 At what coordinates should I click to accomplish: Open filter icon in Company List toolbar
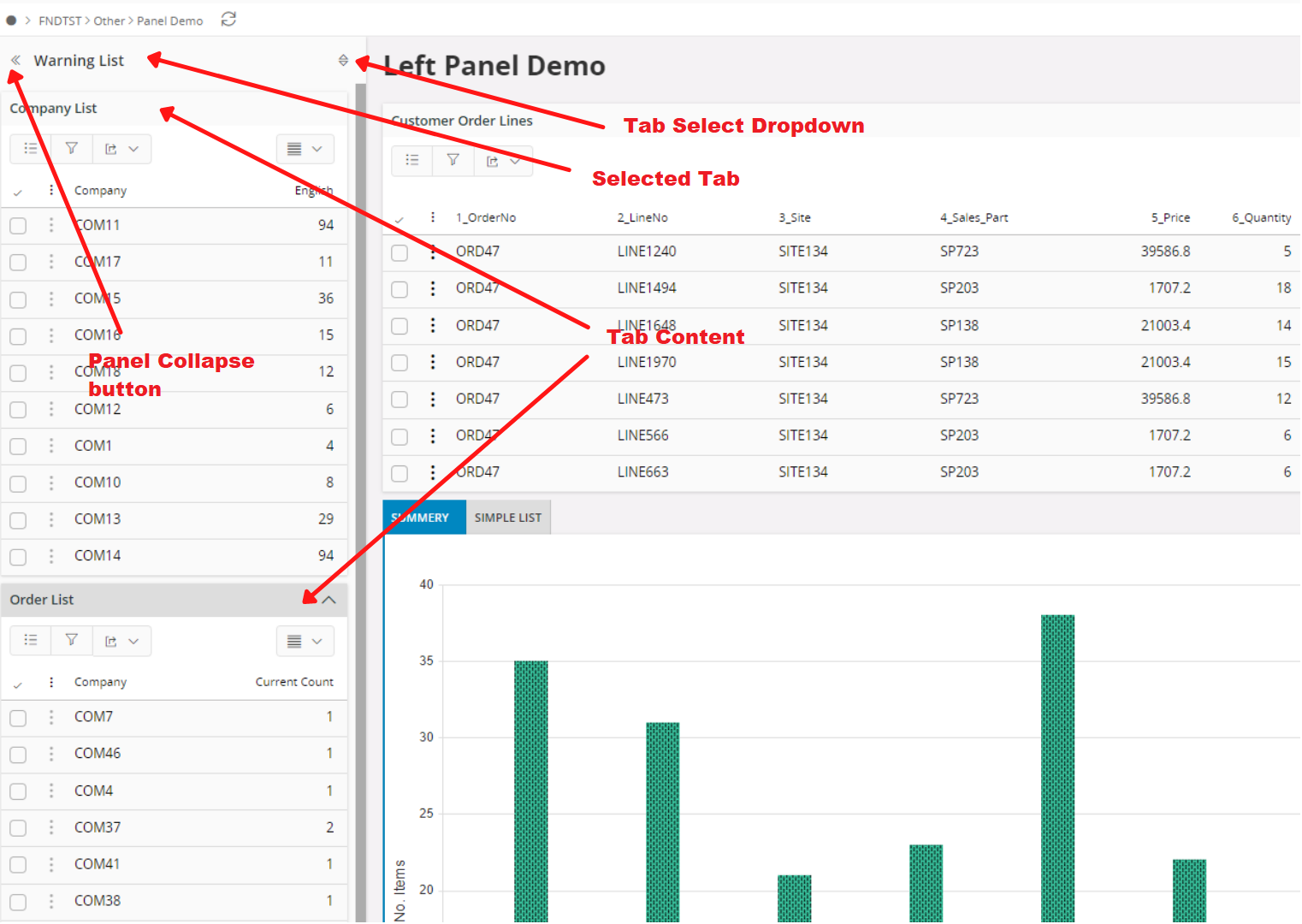pos(72,149)
